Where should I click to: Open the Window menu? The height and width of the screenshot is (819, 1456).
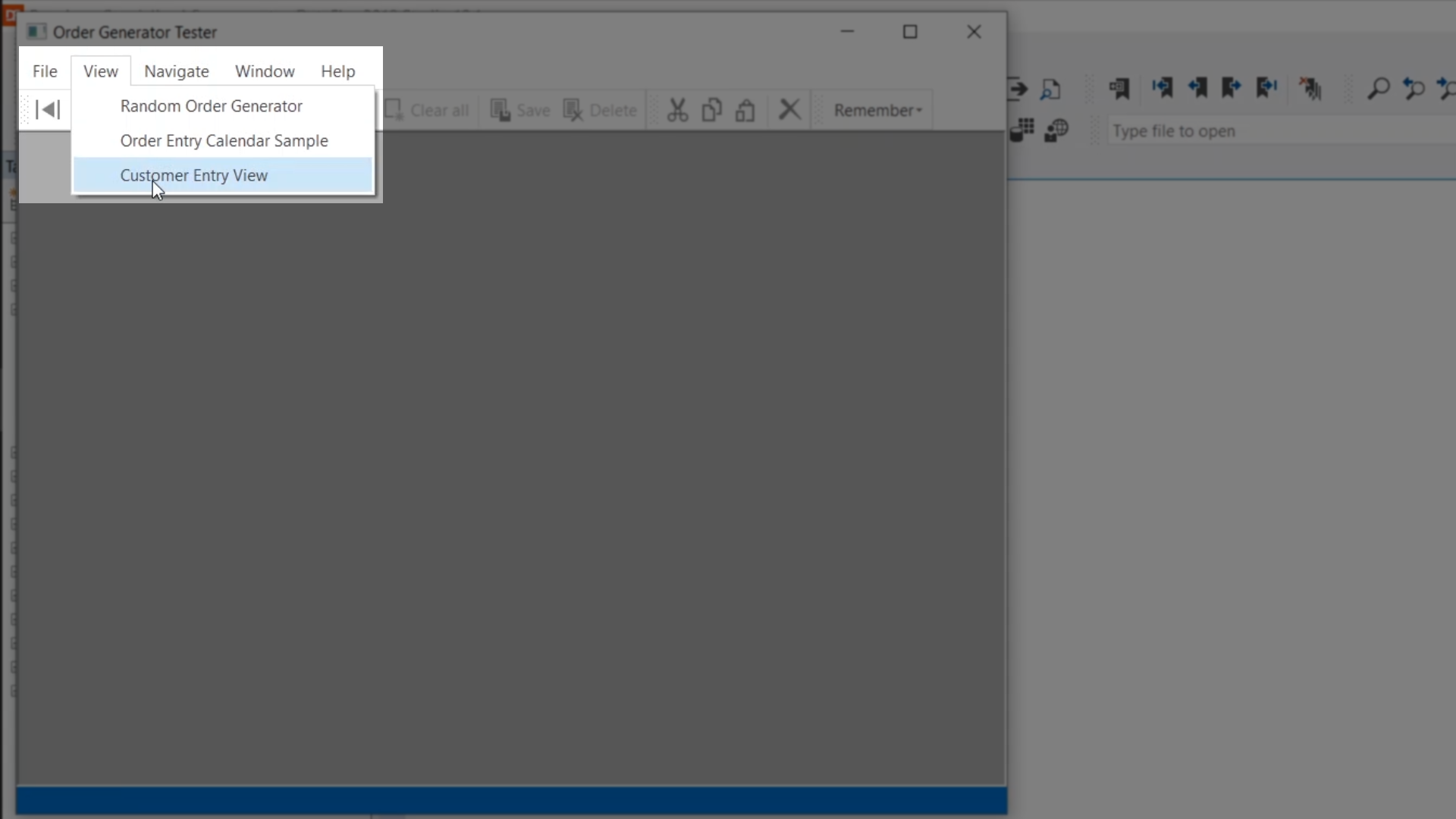(265, 71)
